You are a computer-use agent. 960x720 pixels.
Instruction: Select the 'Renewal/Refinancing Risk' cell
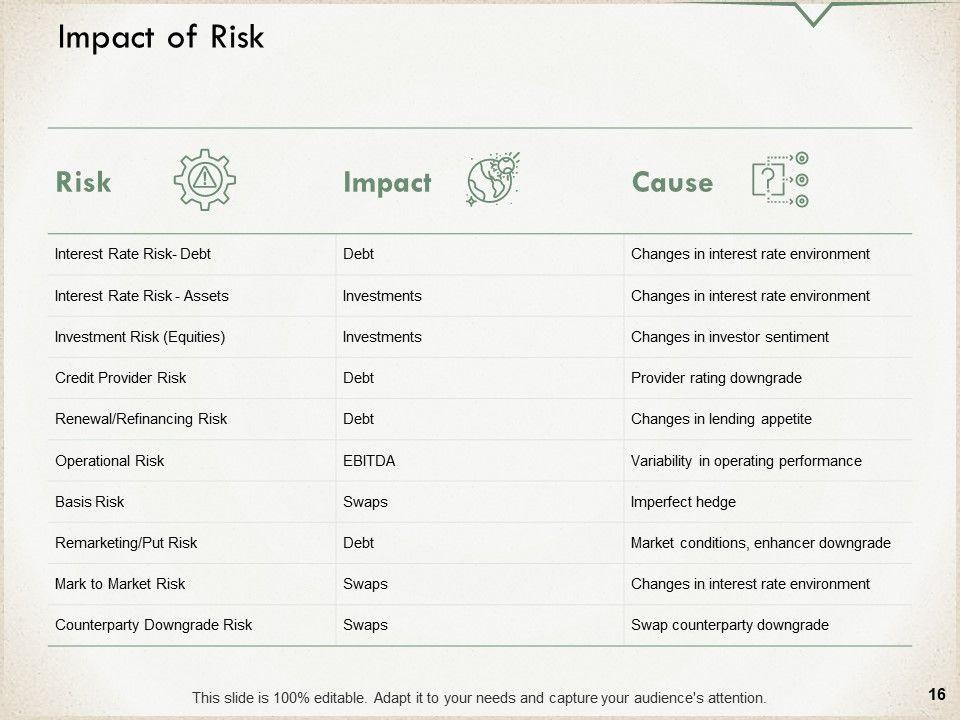[x=141, y=419]
